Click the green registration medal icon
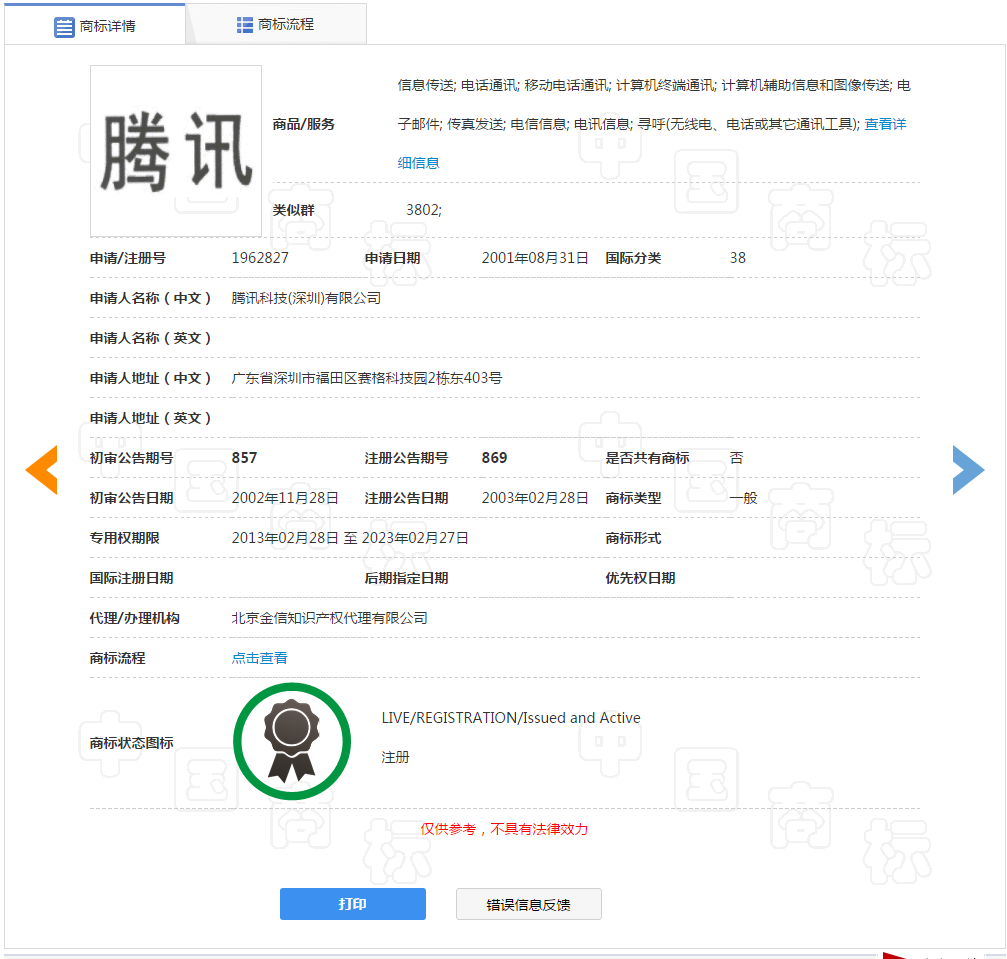The image size is (1007, 959). (292, 741)
